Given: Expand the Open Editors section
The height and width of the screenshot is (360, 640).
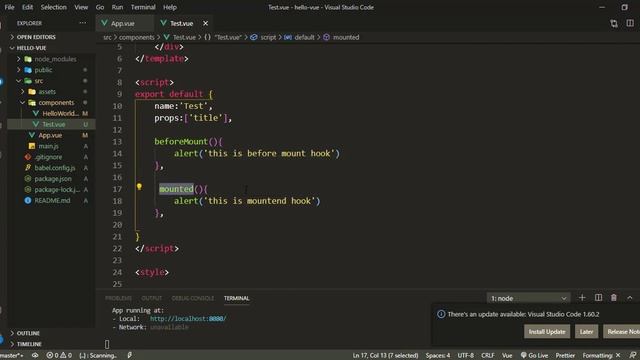Looking at the screenshot, I should click(x=36, y=37).
